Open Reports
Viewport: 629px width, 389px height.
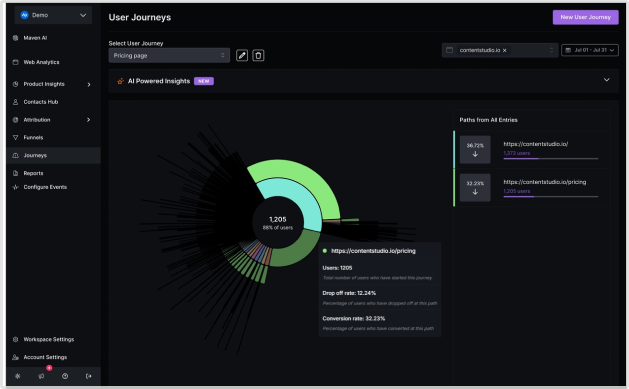[x=33, y=173]
